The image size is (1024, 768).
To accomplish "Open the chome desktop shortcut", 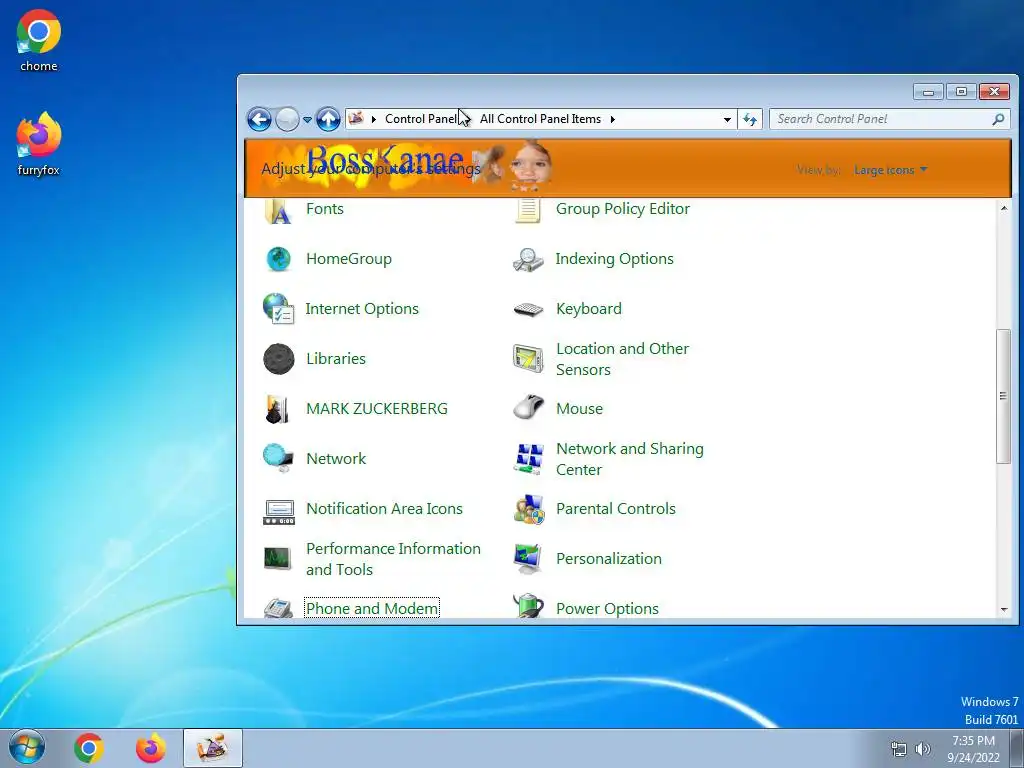I will [x=39, y=40].
